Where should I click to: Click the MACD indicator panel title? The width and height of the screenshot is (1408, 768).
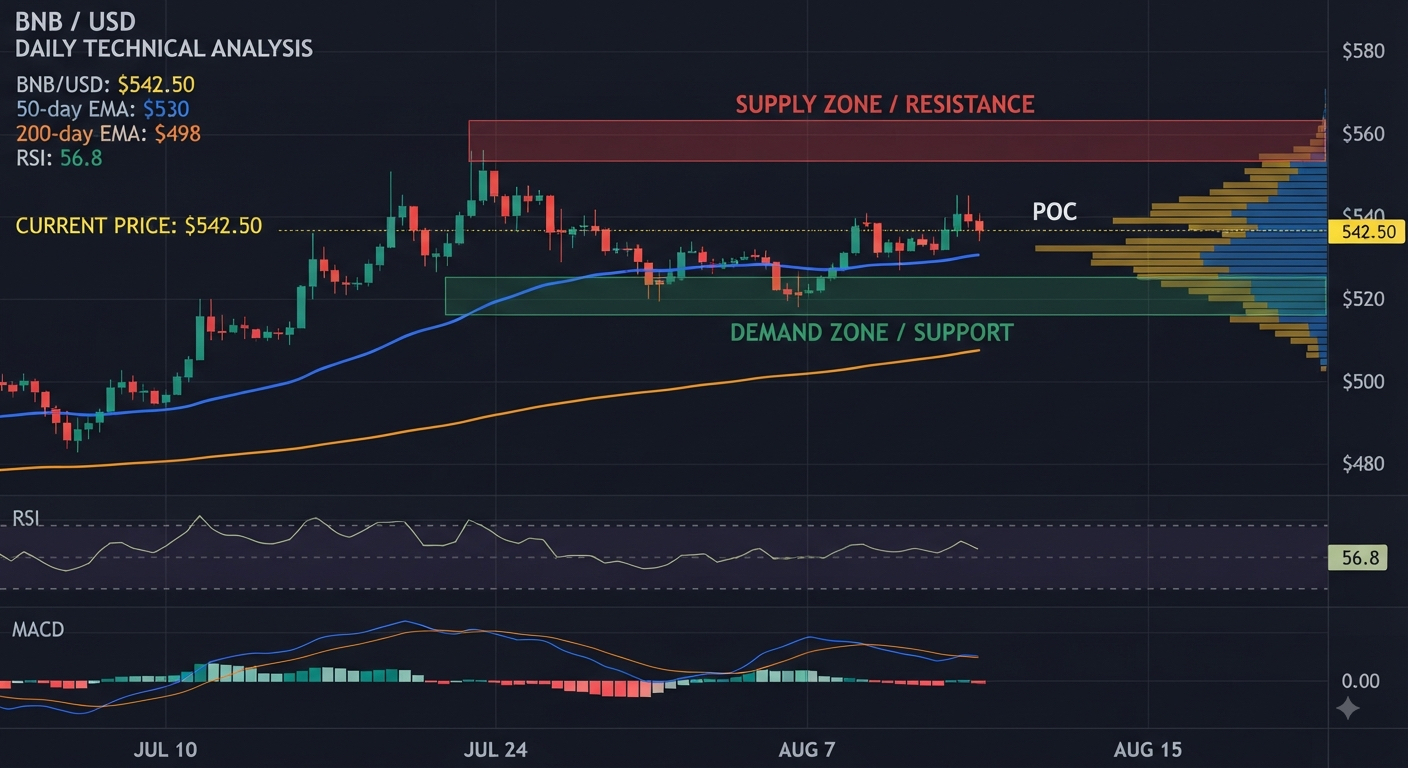pos(38,630)
